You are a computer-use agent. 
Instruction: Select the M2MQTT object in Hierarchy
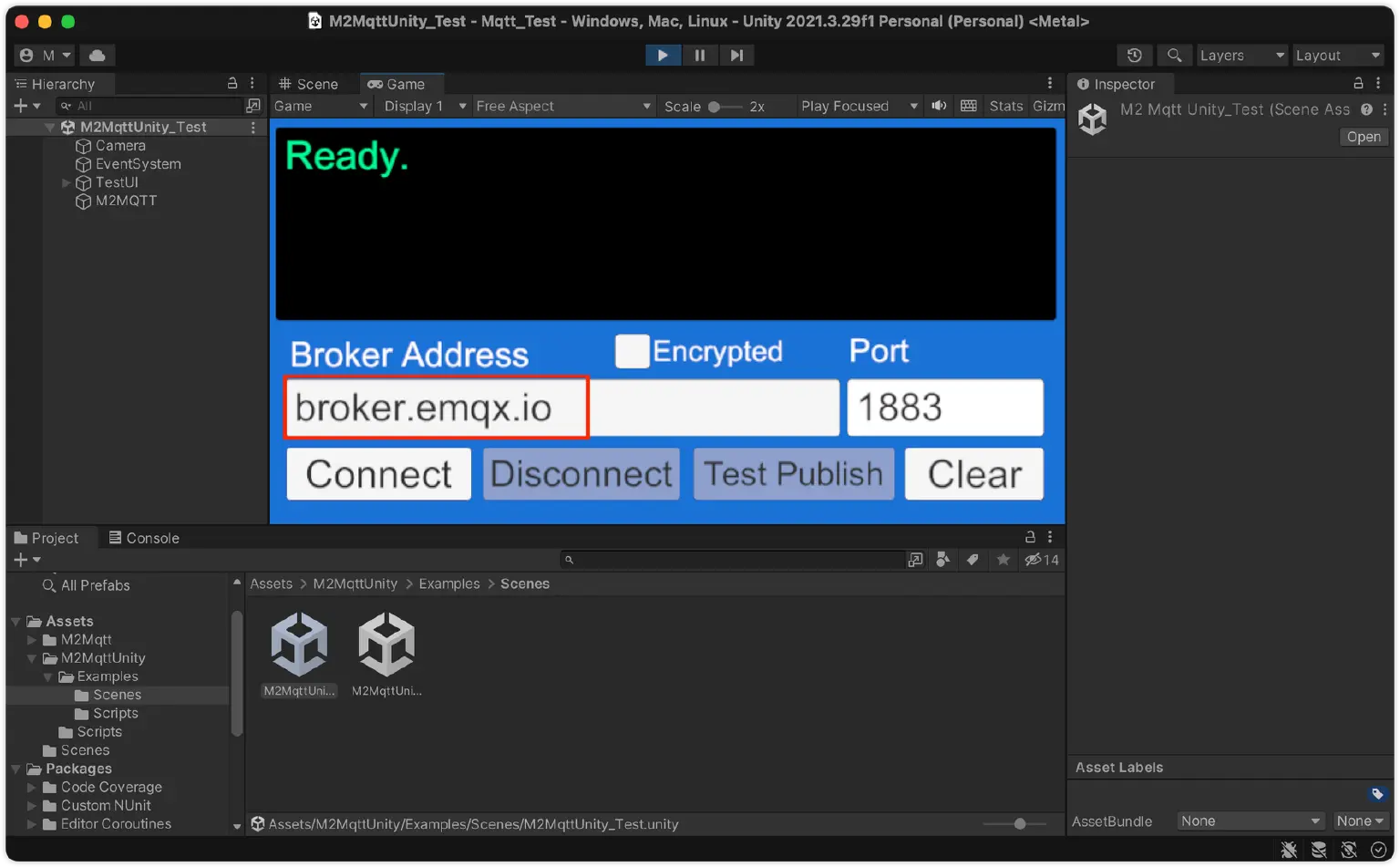[126, 201]
